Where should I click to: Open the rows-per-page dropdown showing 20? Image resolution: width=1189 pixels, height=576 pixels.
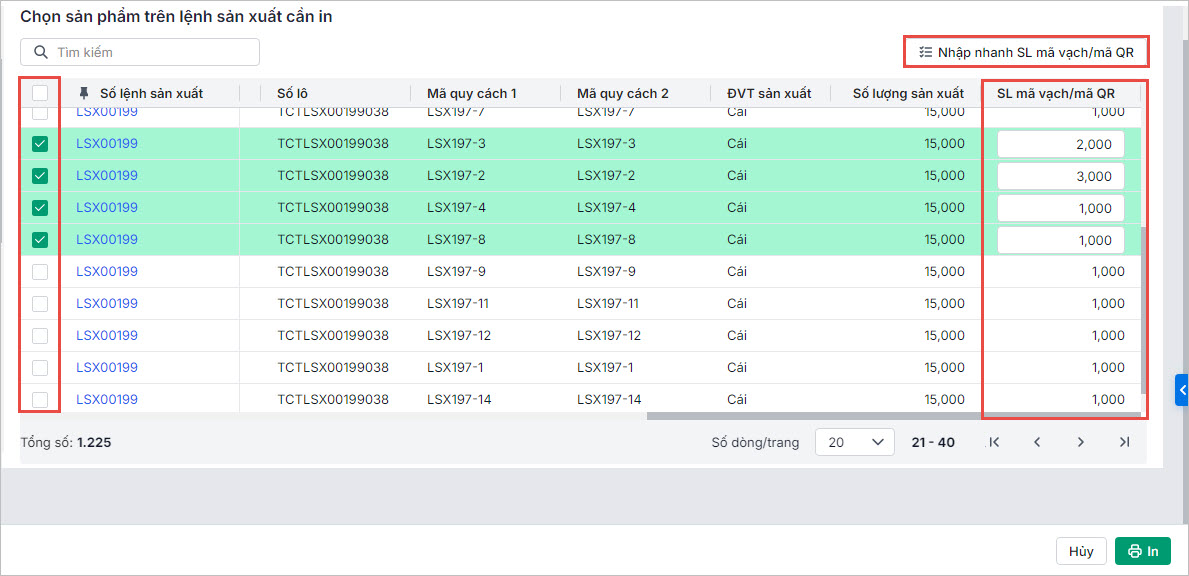855,442
